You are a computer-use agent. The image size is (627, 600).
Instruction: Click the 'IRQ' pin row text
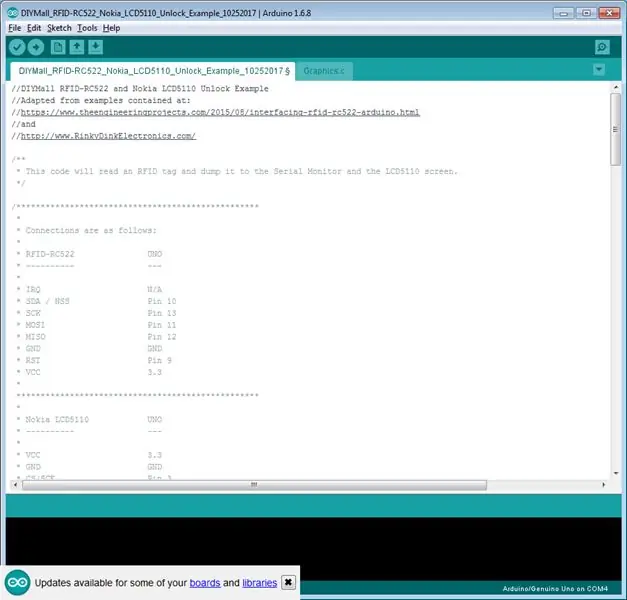[x=33, y=289]
